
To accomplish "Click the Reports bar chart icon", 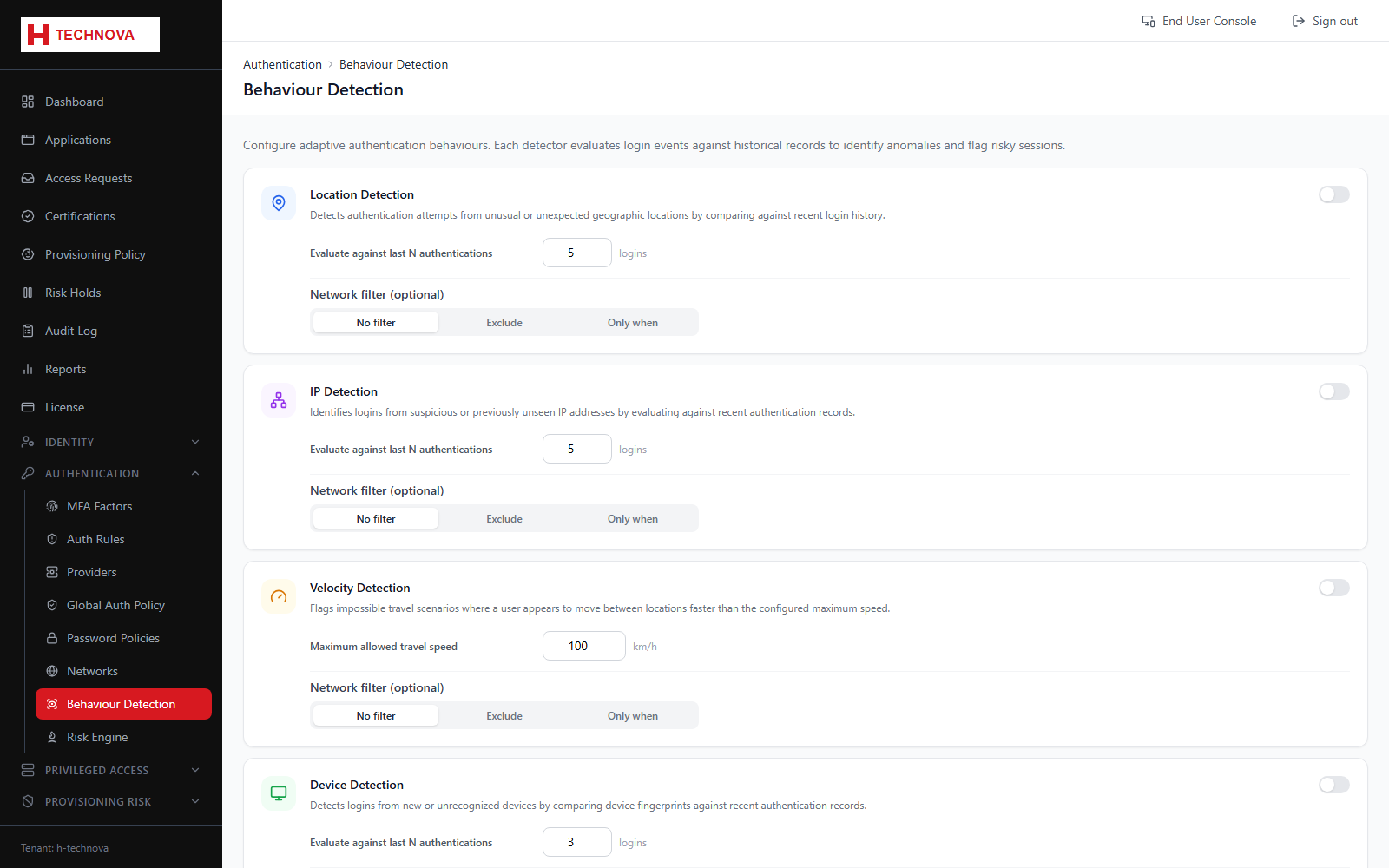I will click(x=28, y=369).
